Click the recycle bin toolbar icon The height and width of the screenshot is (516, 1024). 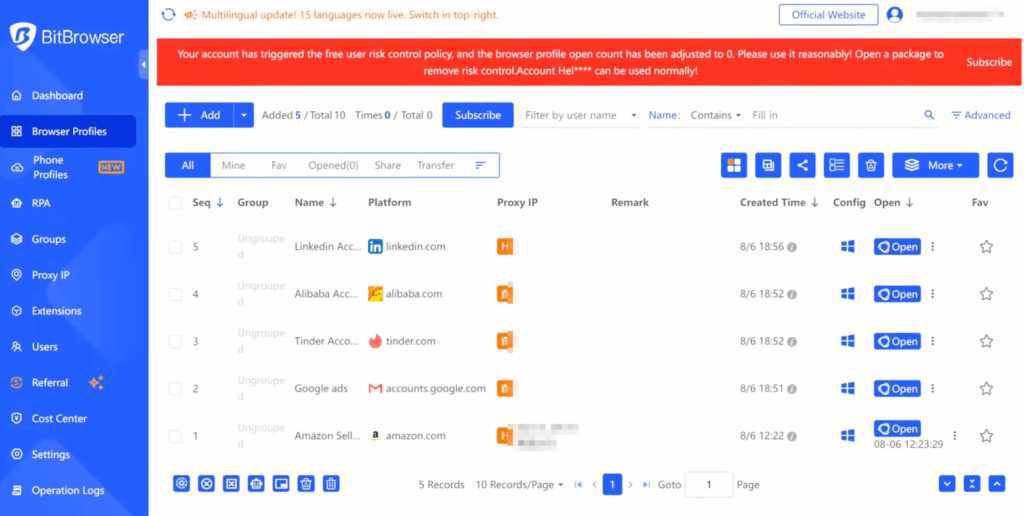tap(871, 165)
